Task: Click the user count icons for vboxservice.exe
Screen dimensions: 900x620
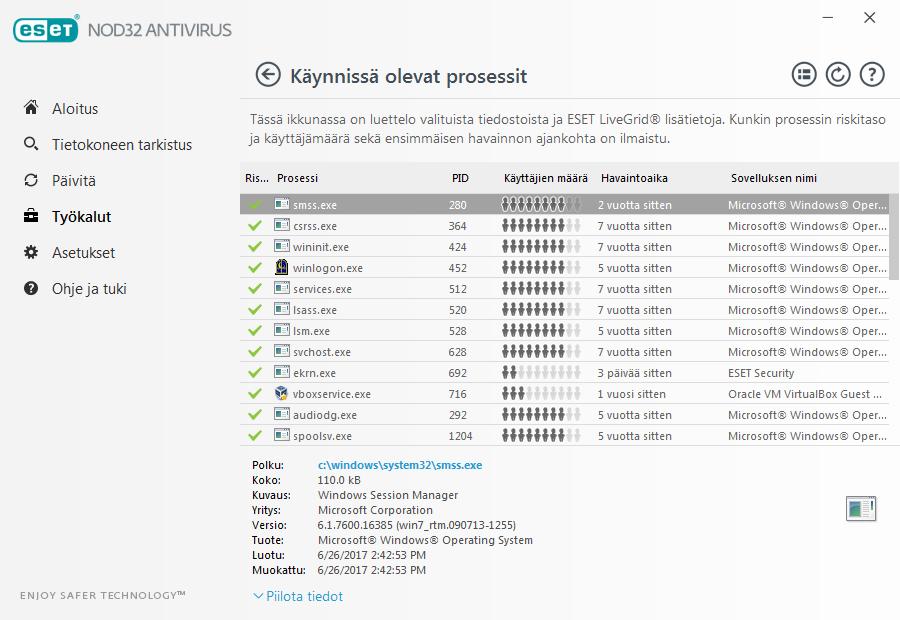Action: click(x=541, y=394)
